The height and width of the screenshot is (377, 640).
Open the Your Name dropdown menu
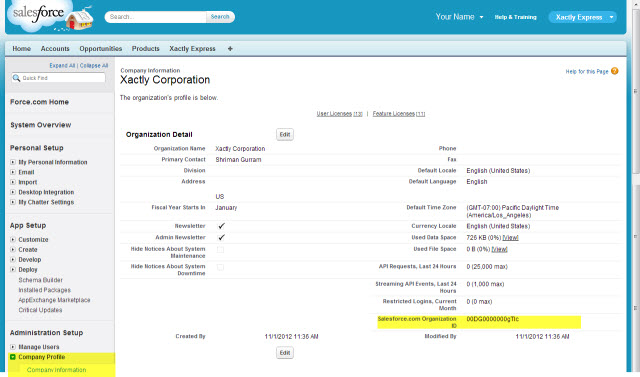pos(459,17)
